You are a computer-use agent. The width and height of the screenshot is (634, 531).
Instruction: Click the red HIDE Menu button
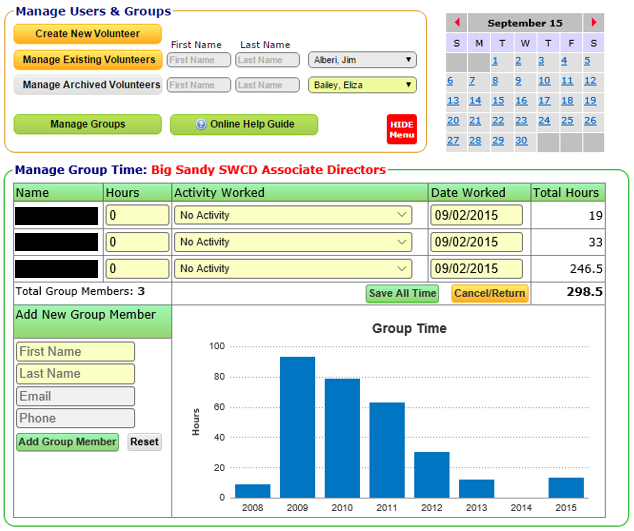[401, 129]
